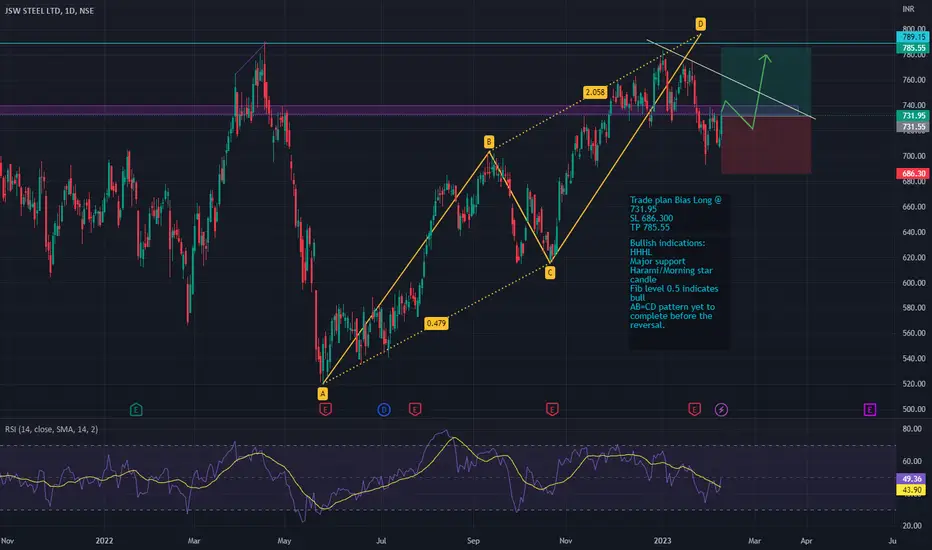The width and height of the screenshot is (932, 550).
Task: Click the 0.479 ratio label
Action: [436, 323]
